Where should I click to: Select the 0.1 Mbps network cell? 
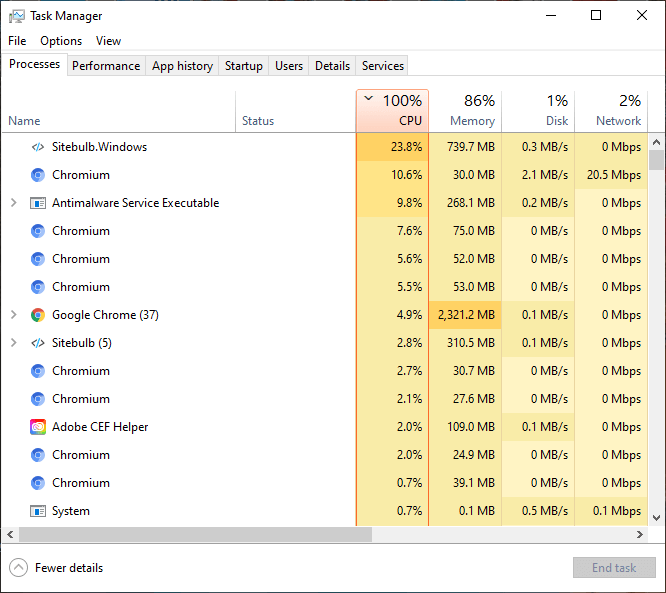(611, 511)
